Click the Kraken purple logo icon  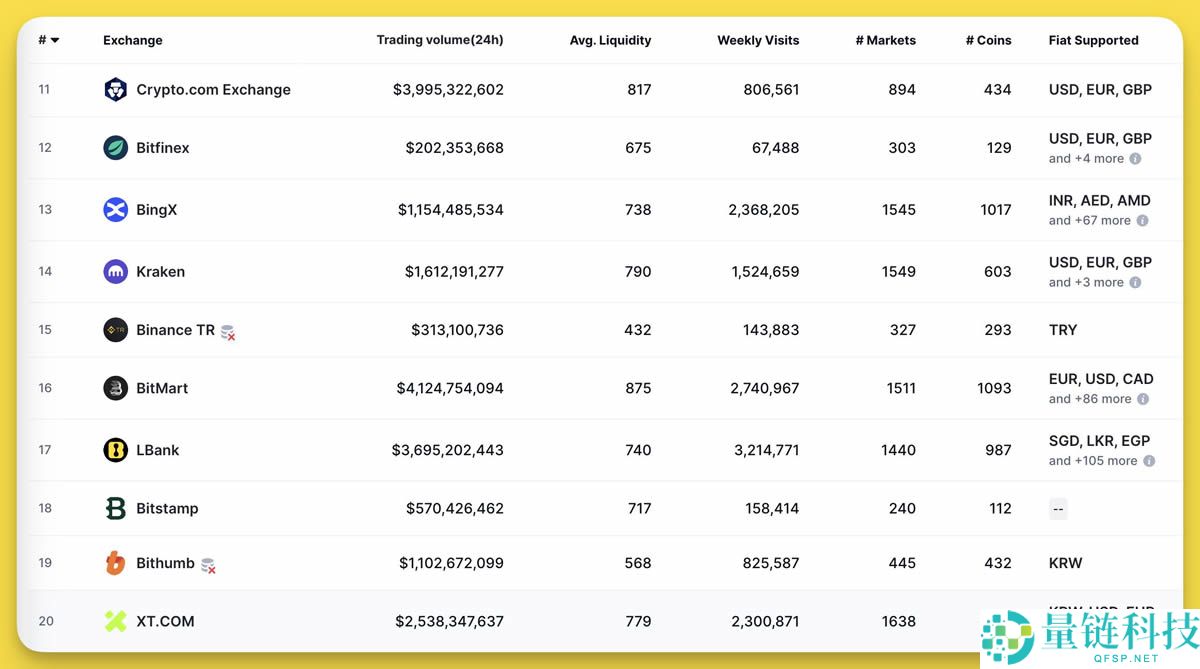[115, 272]
